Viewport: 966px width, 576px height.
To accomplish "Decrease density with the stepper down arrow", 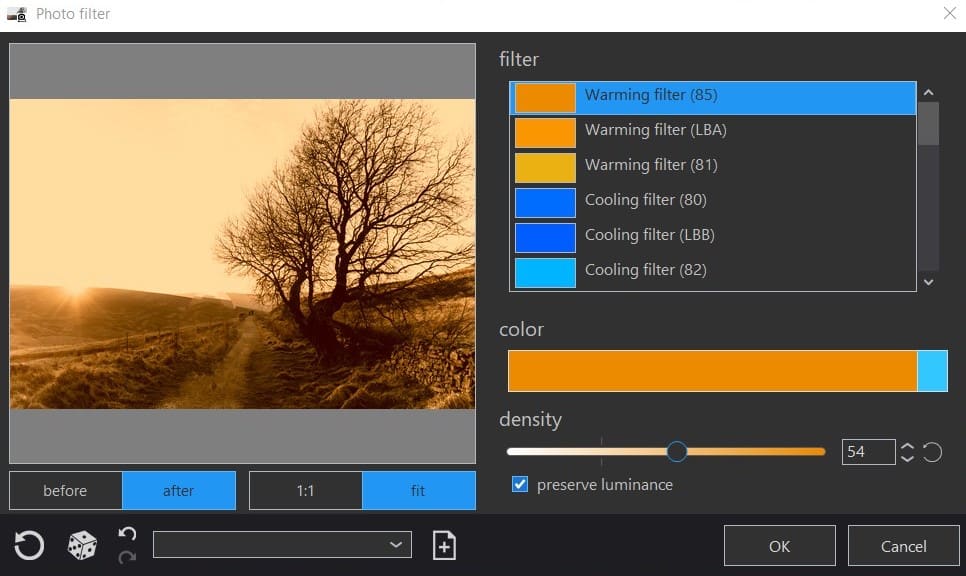I will pyautogui.click(x=907, y=458).
